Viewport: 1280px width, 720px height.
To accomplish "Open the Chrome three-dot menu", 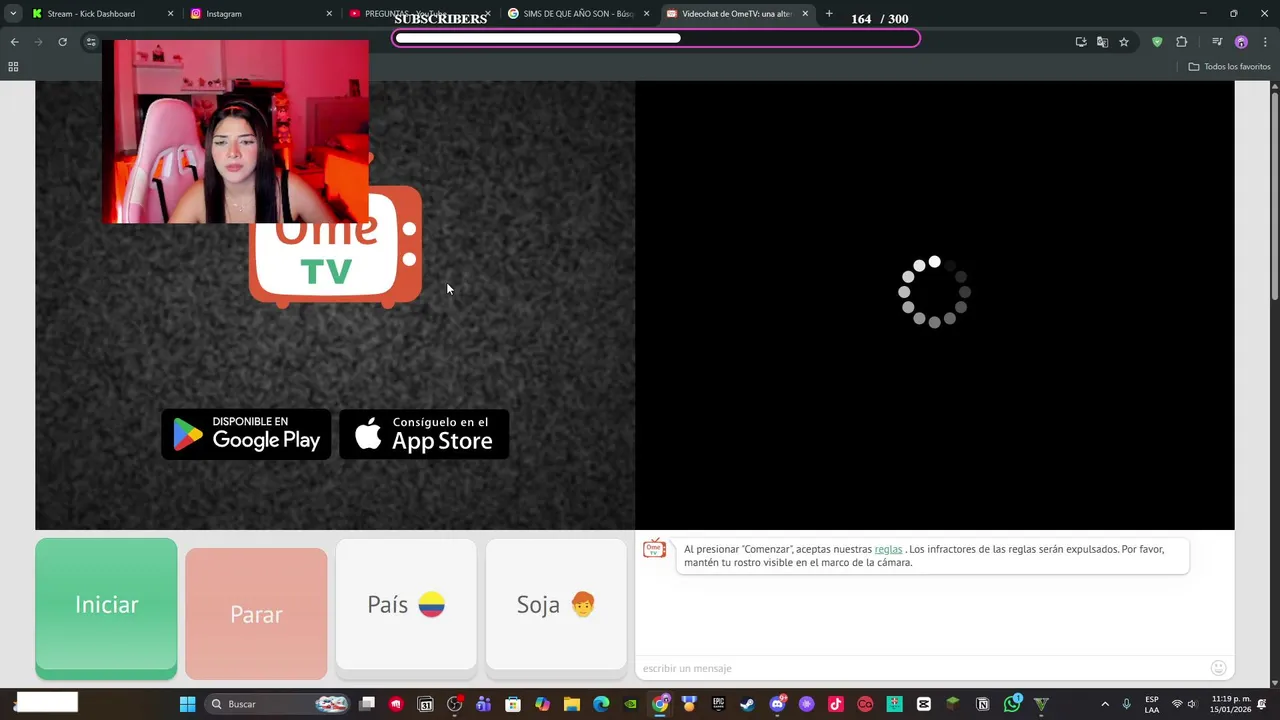I will tap(1265, 42).
